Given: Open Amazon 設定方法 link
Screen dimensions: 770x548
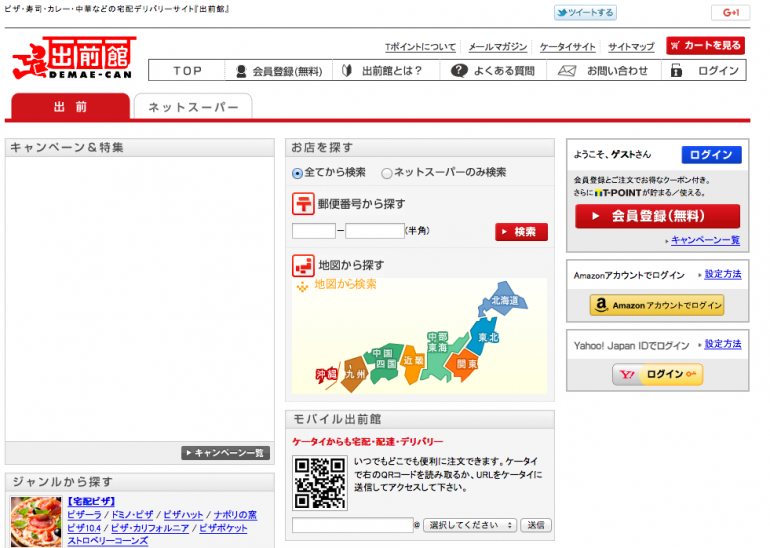Looking at the screenshot, I should (x=723, y=274).
